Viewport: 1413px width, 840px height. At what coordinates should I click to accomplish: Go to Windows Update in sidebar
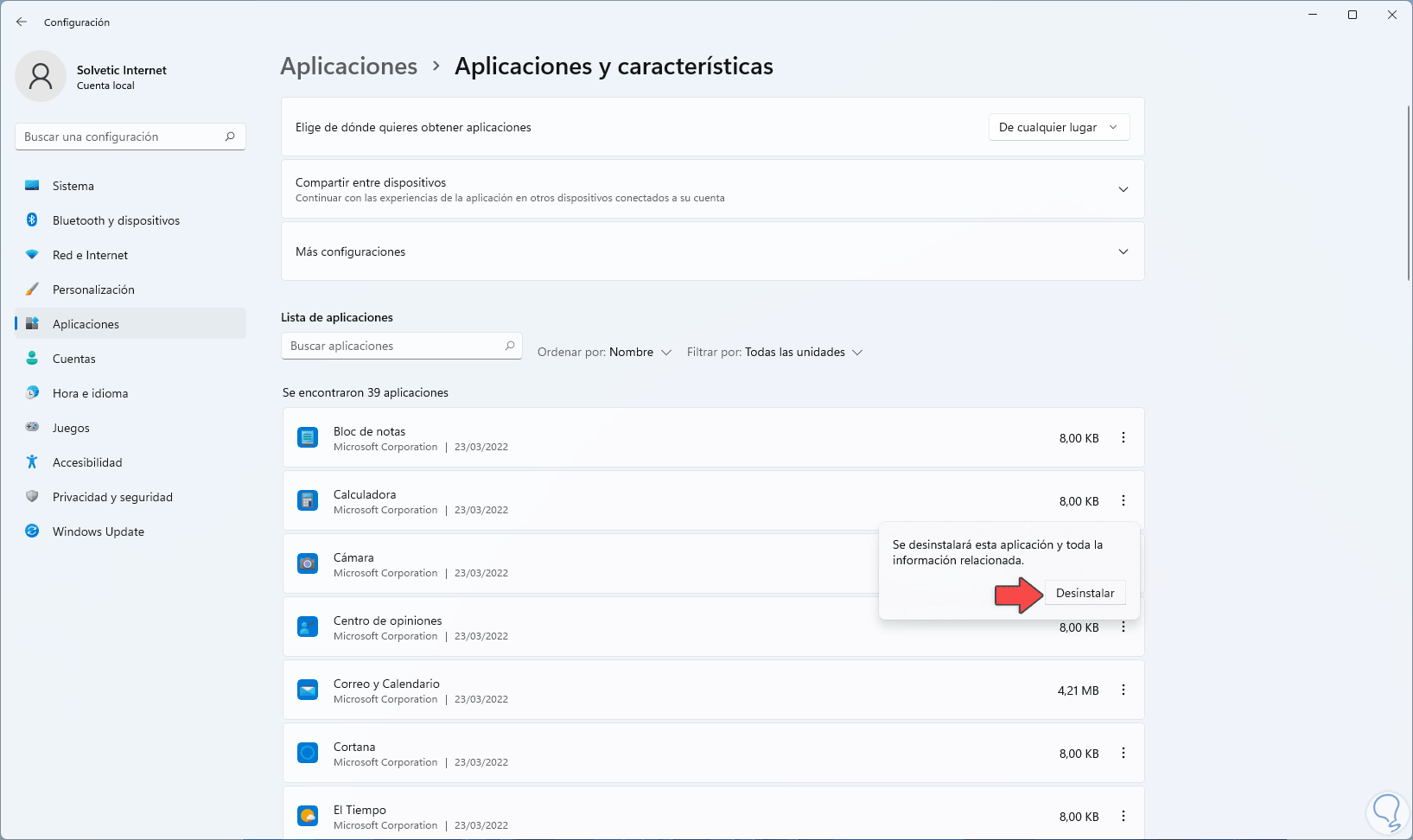(98, 531)
